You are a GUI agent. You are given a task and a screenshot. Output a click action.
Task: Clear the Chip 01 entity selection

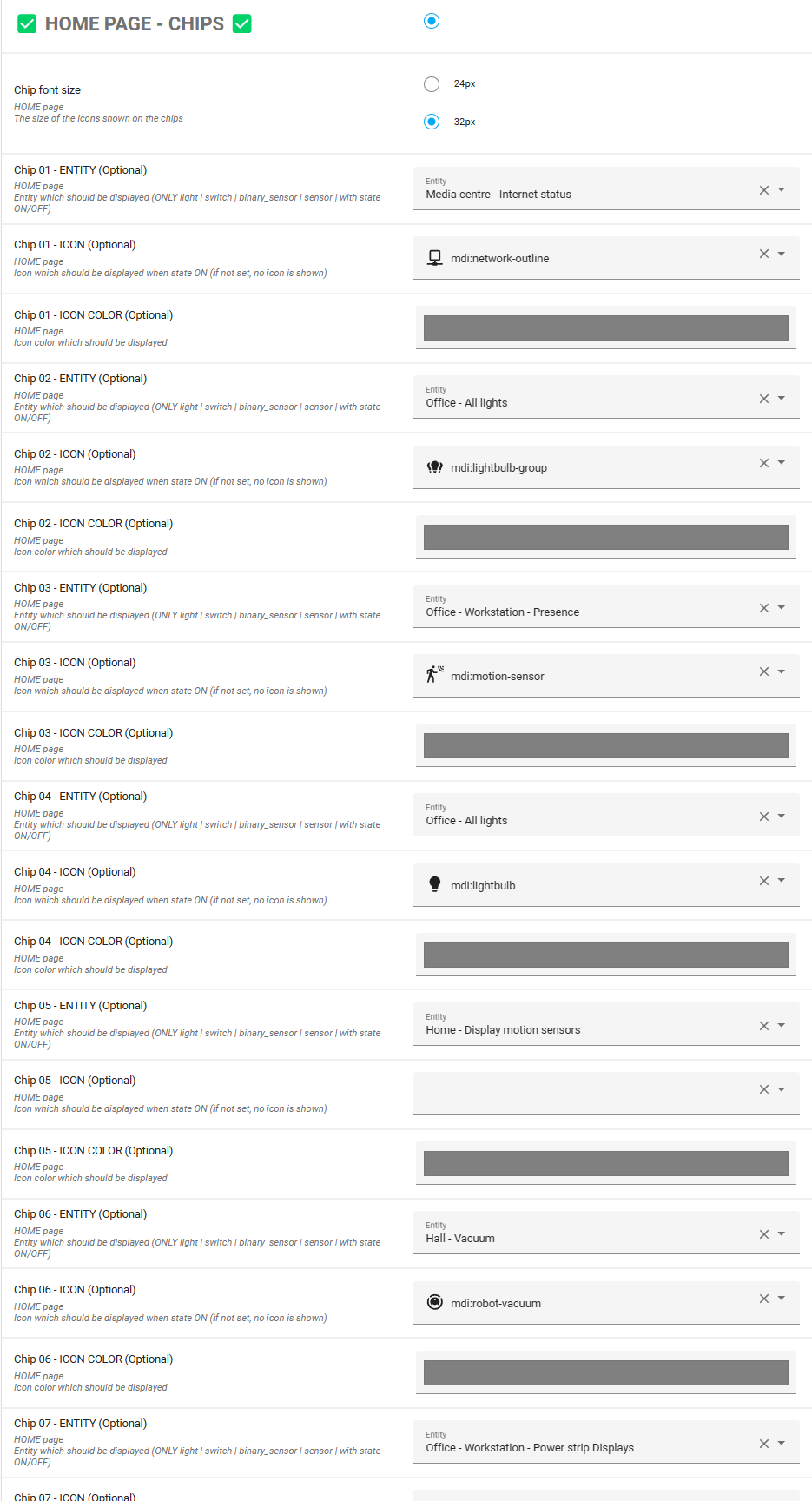(764, 190)
